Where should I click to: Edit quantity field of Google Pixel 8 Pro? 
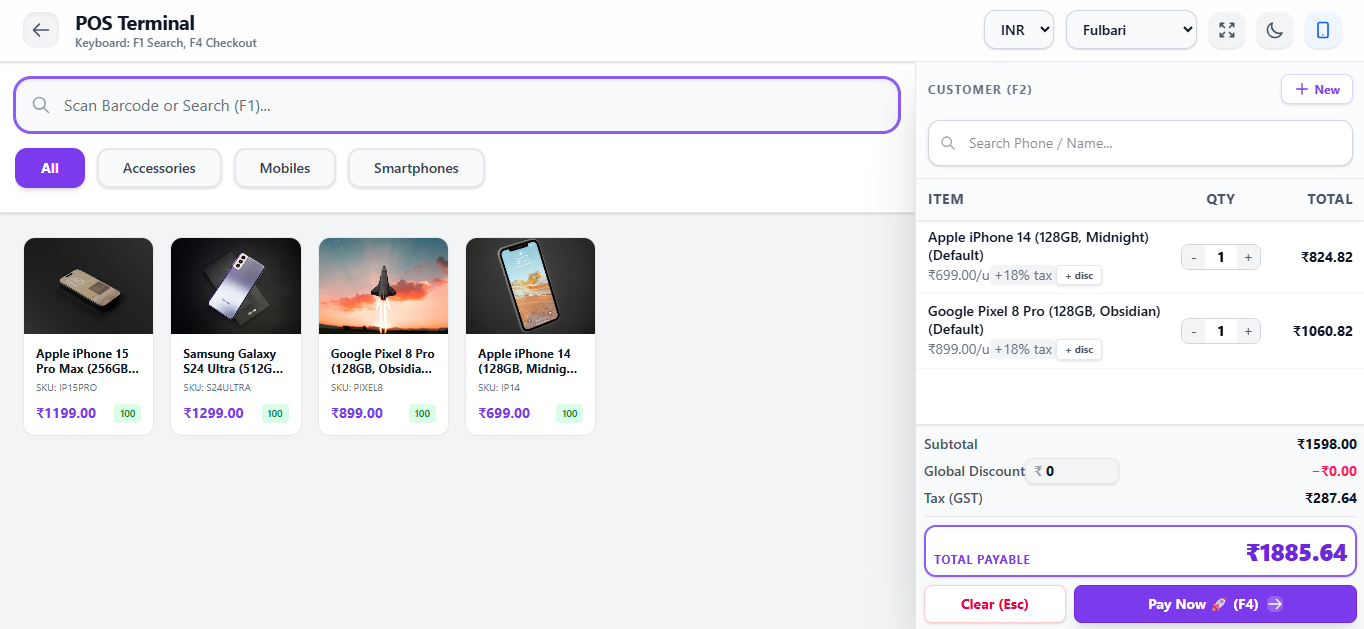click(1220, 331)
